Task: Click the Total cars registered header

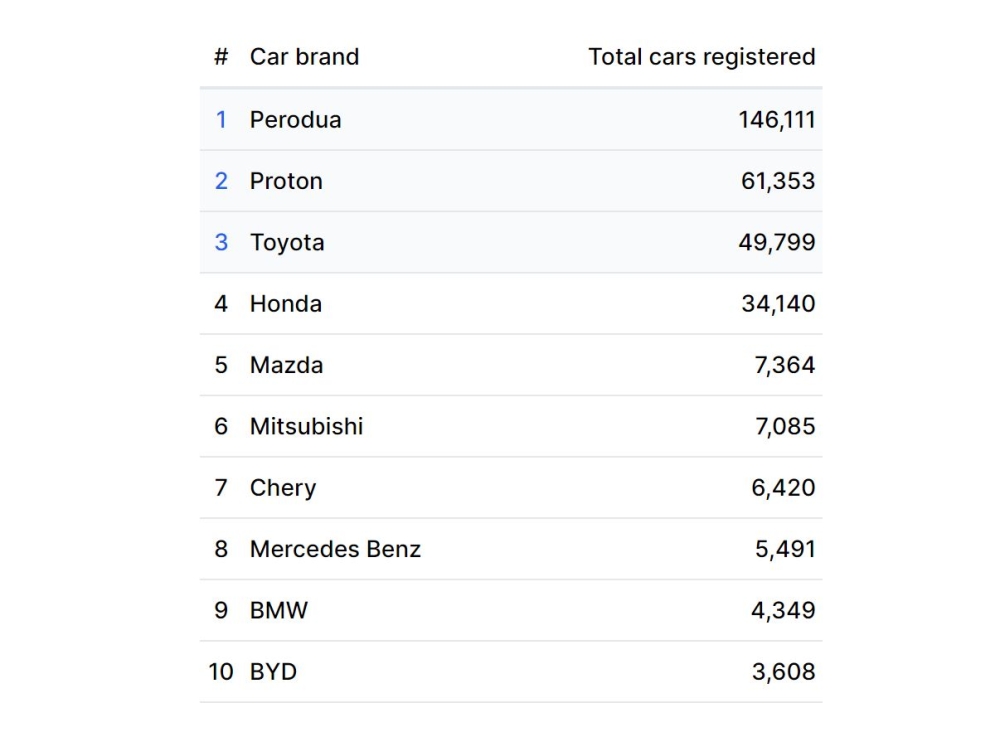Action: 701,57
